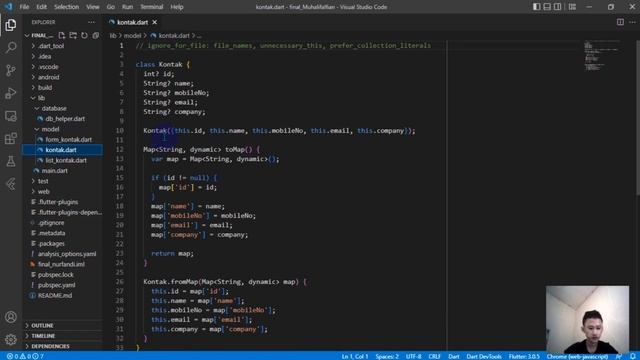Toggle secondary side bar layout icon
Image resolution: width=640 pixels, height=360 pixels.
[x=558, y=7]
